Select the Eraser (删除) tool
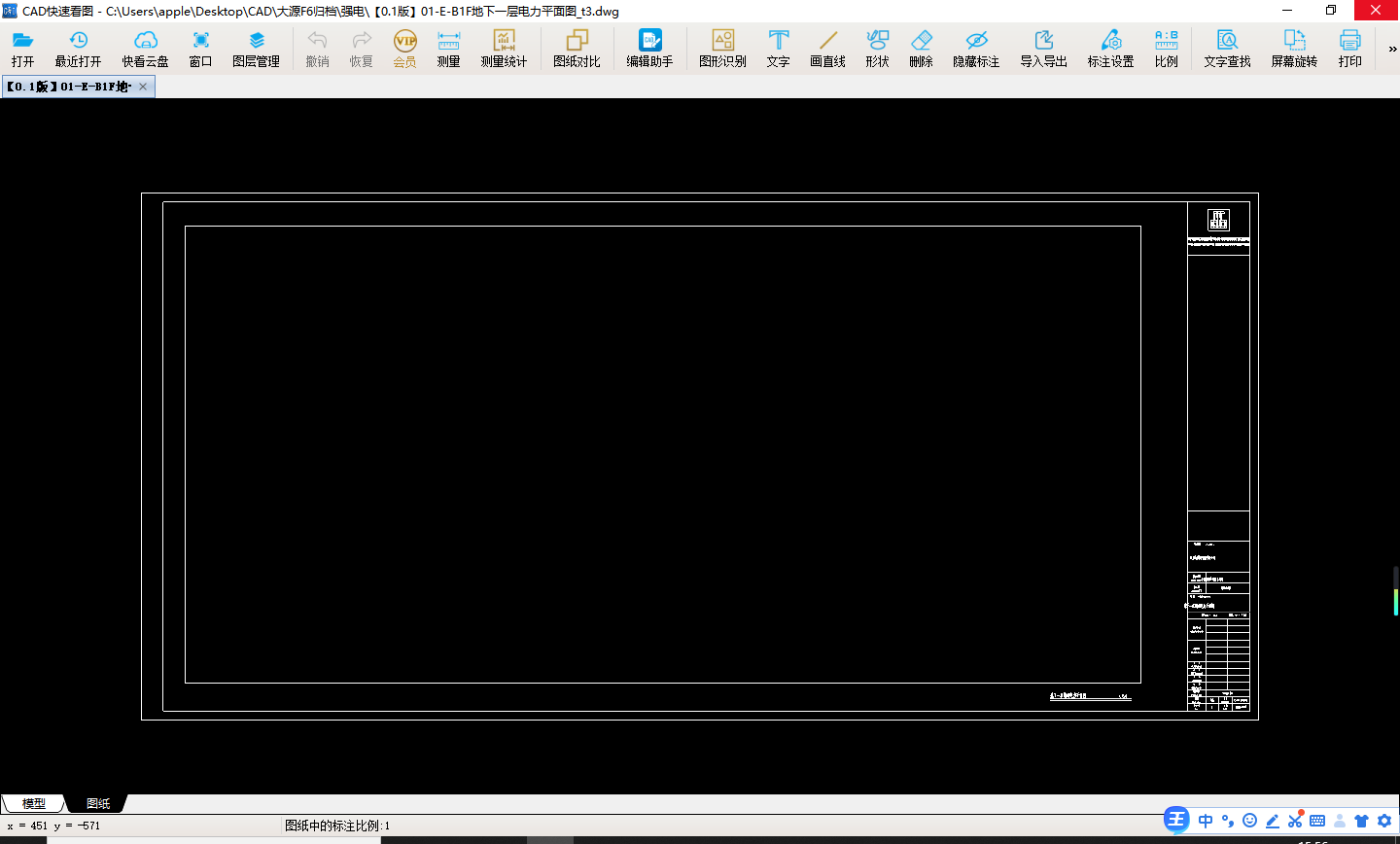The height and width of the screenshot is (844, 1400). [x=921, y=48]
